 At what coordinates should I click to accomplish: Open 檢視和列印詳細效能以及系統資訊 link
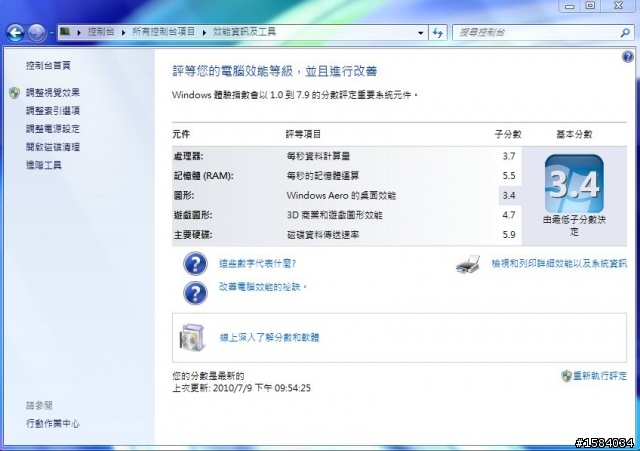[x=559, y=264]
